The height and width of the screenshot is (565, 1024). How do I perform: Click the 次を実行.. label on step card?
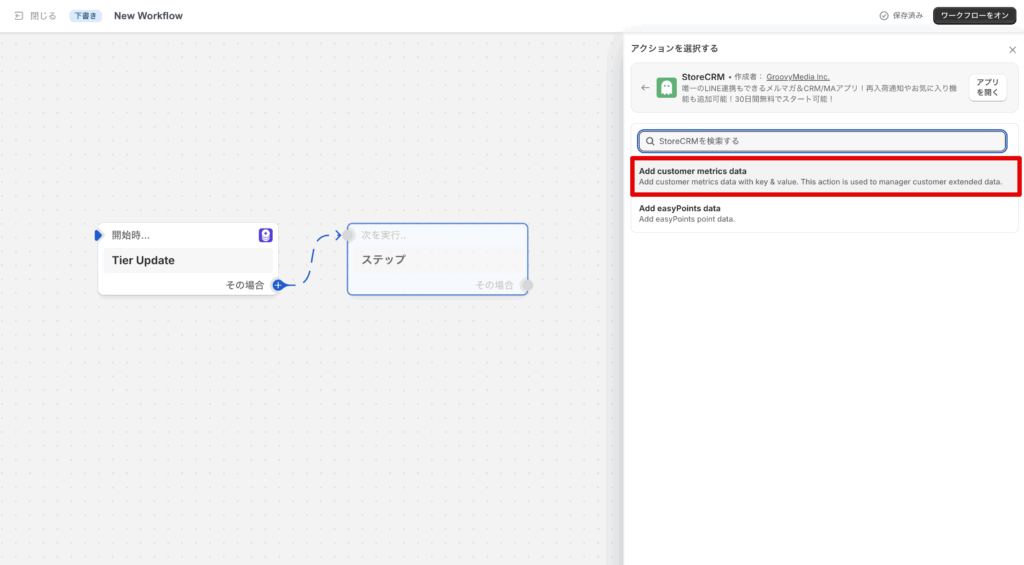384,235
